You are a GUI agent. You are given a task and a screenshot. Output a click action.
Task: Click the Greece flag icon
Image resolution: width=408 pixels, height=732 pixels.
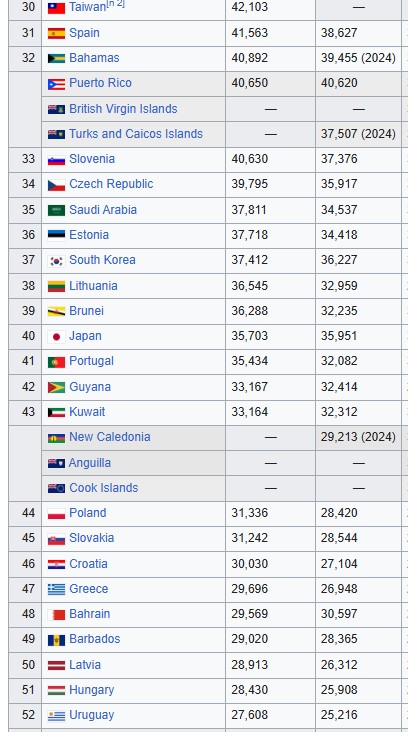56,590
